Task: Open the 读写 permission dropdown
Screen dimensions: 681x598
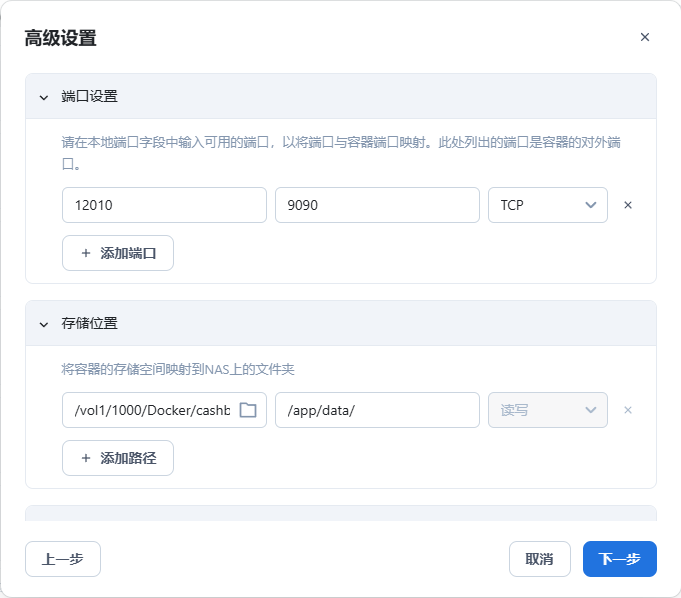Action: (x=548, y=410)
